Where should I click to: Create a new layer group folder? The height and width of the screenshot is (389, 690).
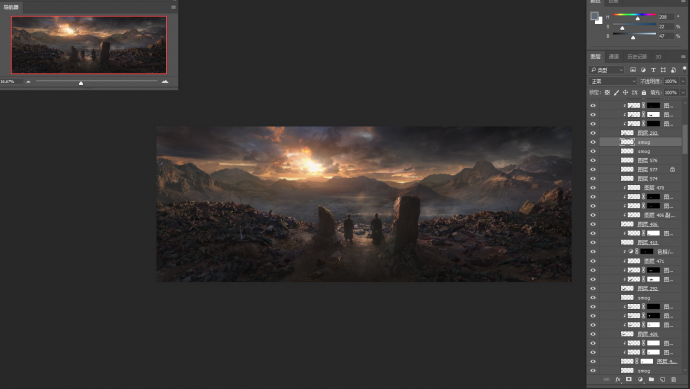coord(651,379)
